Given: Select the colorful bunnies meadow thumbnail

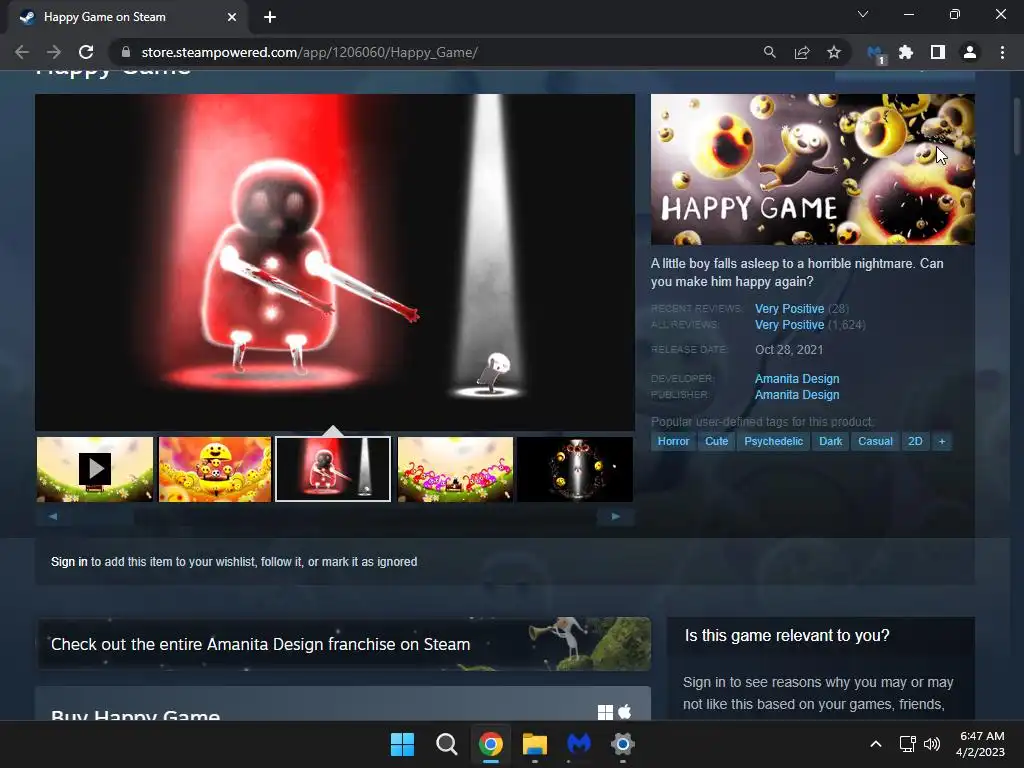Looking at the screenshot, I should (x=455, y=469).
